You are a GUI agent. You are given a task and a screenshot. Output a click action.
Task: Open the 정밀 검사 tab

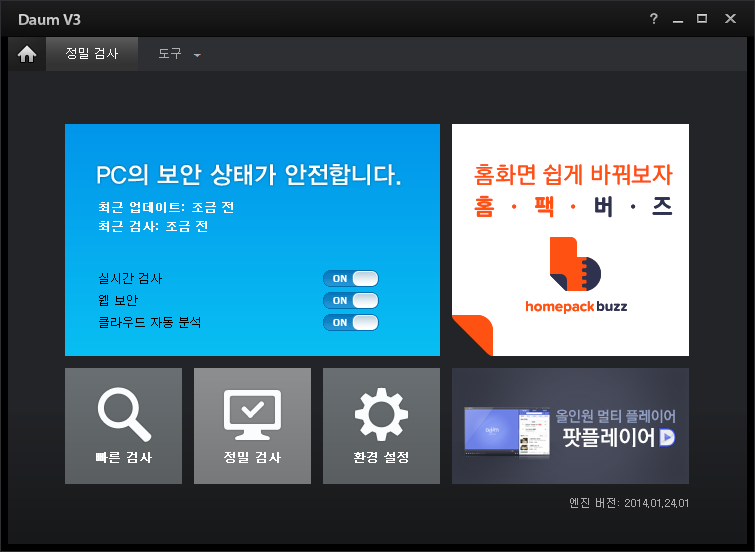coord(92,54)
